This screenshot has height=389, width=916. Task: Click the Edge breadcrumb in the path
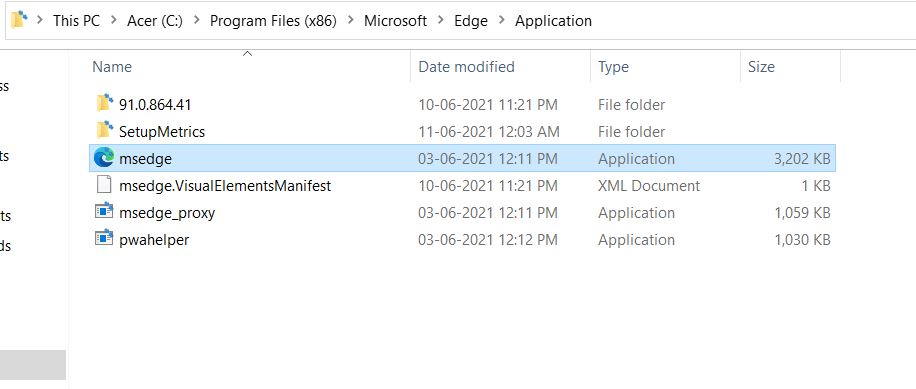tap(471, 20)
